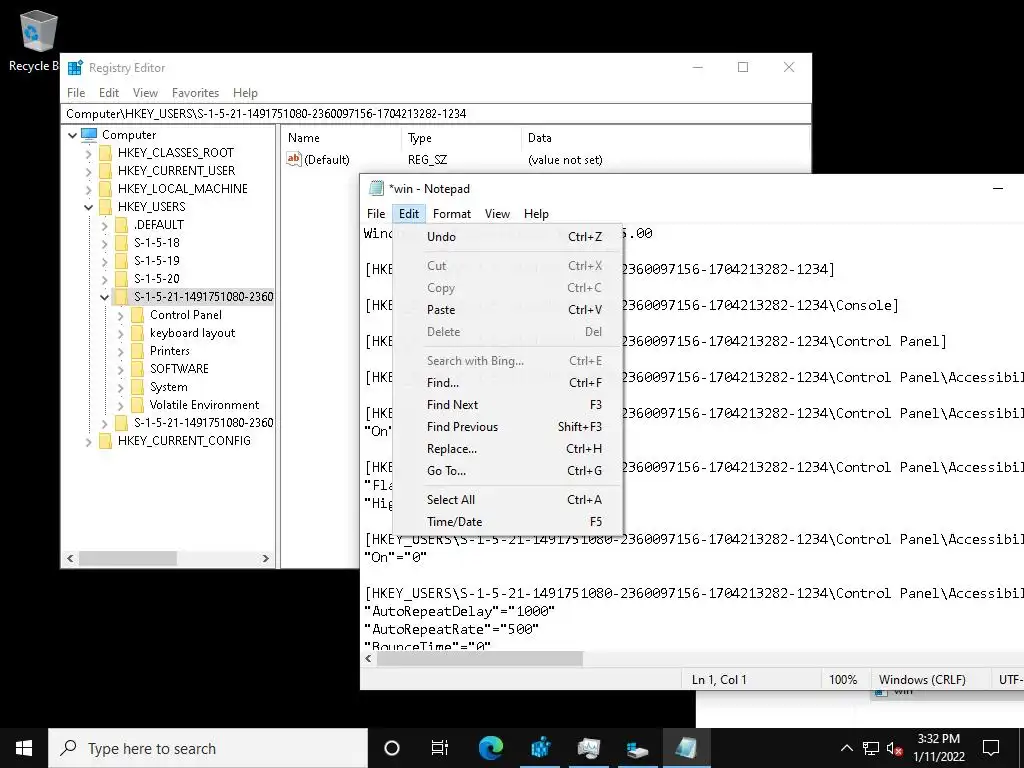Click REG_SZ in the Type column
Screen dimensions: 1024x768
tap(427, 160)
